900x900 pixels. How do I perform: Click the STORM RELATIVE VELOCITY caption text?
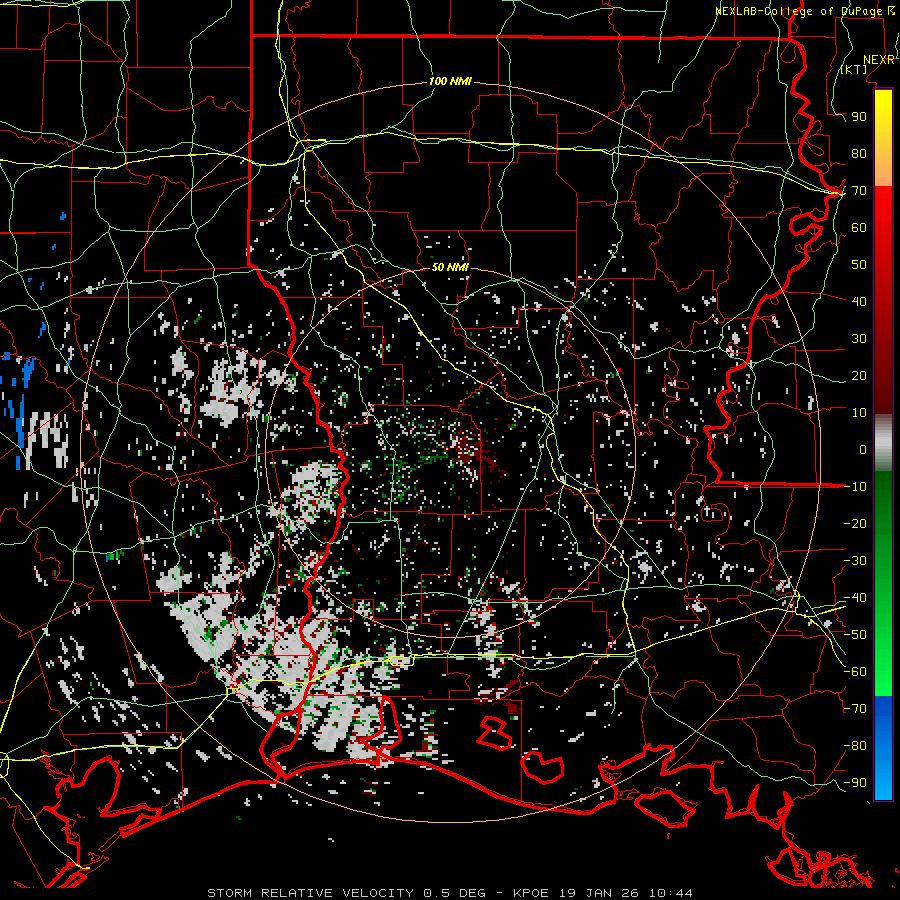[310, 893]
